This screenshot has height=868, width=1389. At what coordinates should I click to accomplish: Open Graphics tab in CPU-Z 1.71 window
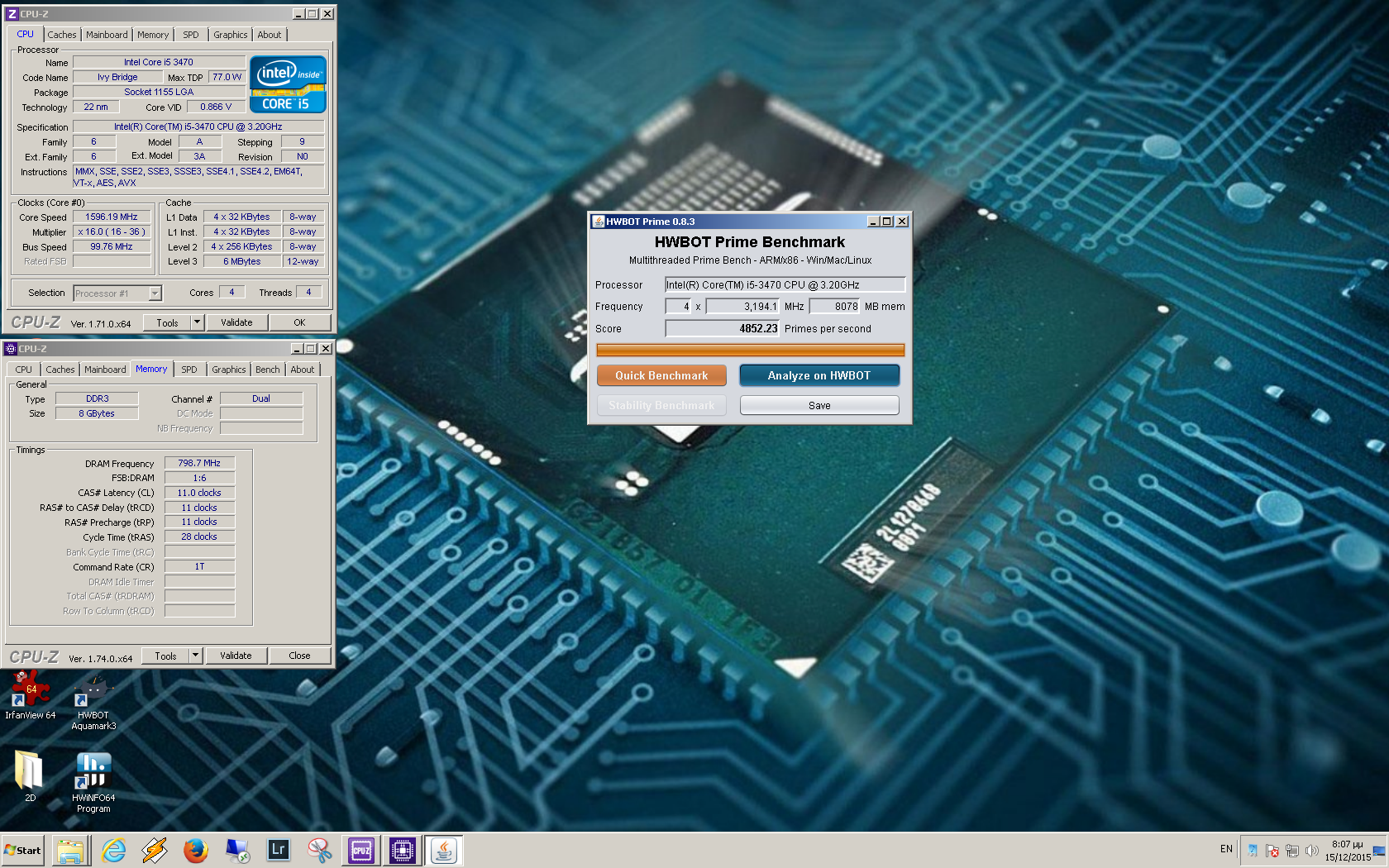tap(230, 35)
